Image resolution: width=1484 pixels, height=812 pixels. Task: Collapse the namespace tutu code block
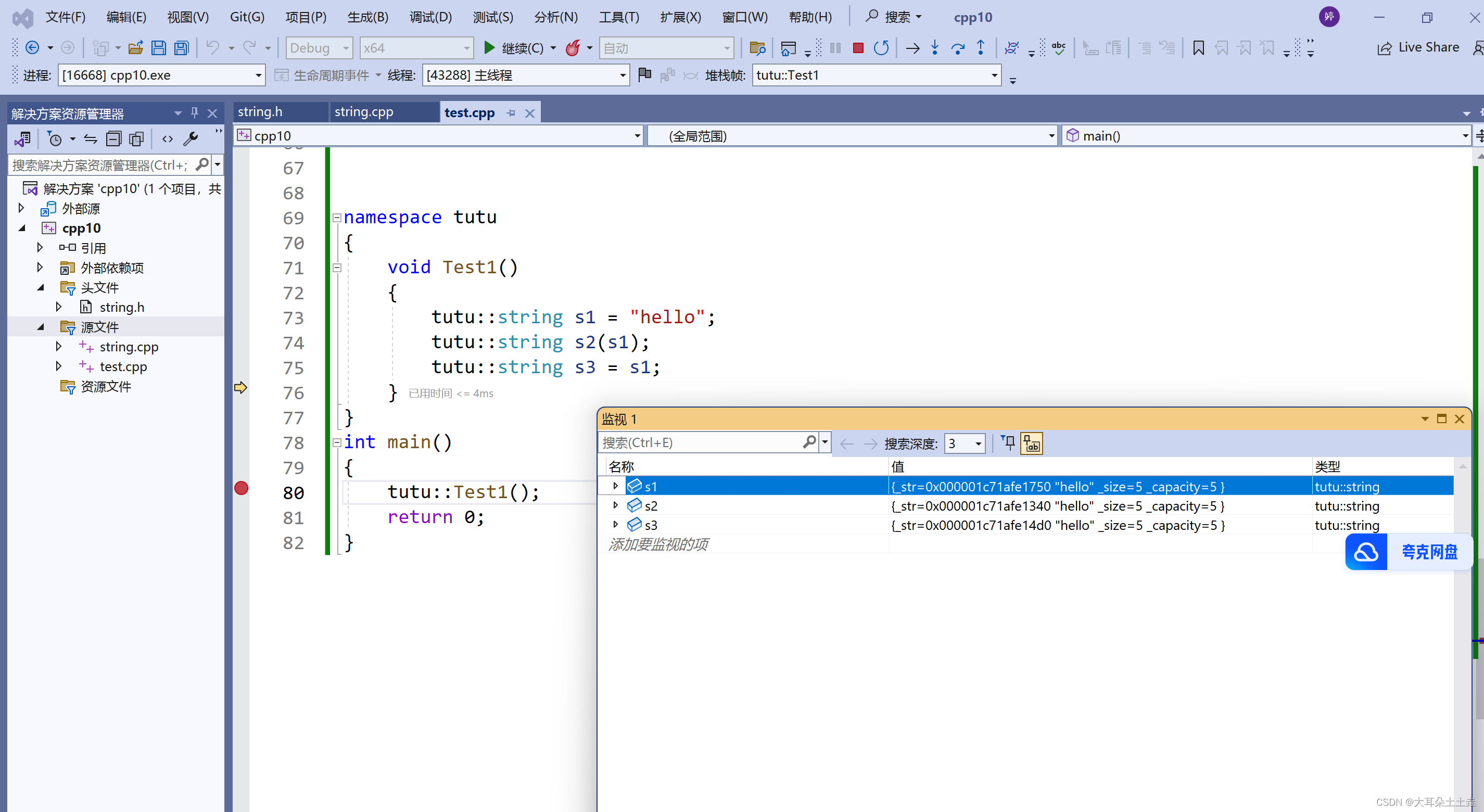(x=337, y=218)
